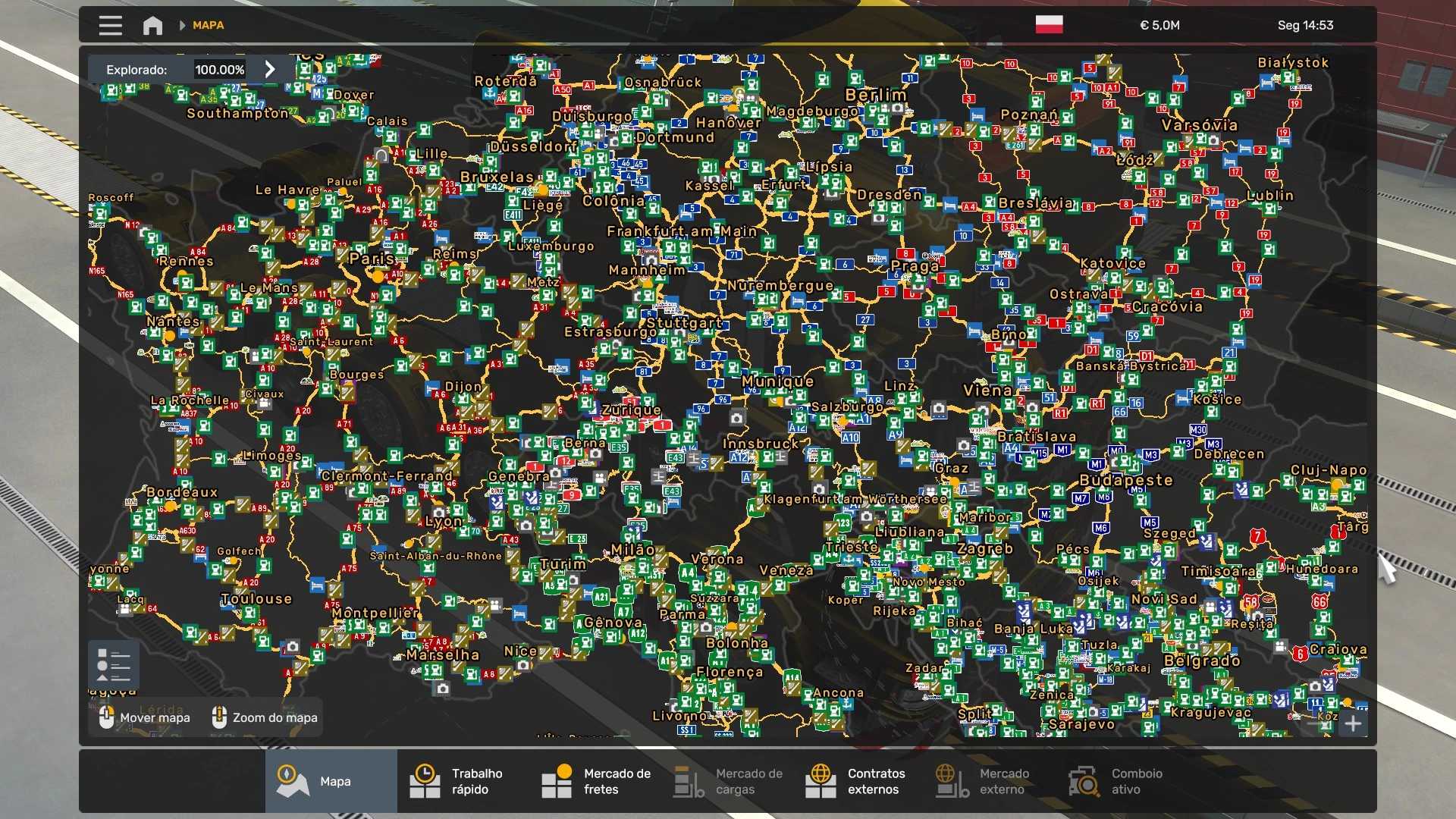The height and width of the screenshot is (819, 1456).
Task: Click the Berlim city label
Action: click(x=876, y=95)
